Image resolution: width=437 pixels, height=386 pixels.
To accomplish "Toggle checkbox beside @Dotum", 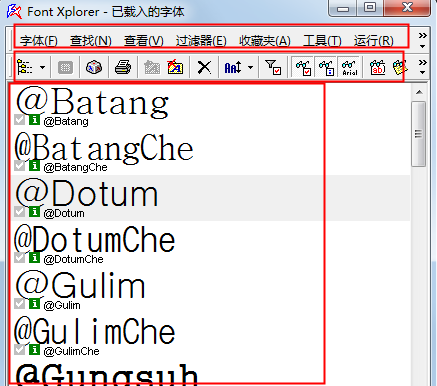I will tap(20, 212).
